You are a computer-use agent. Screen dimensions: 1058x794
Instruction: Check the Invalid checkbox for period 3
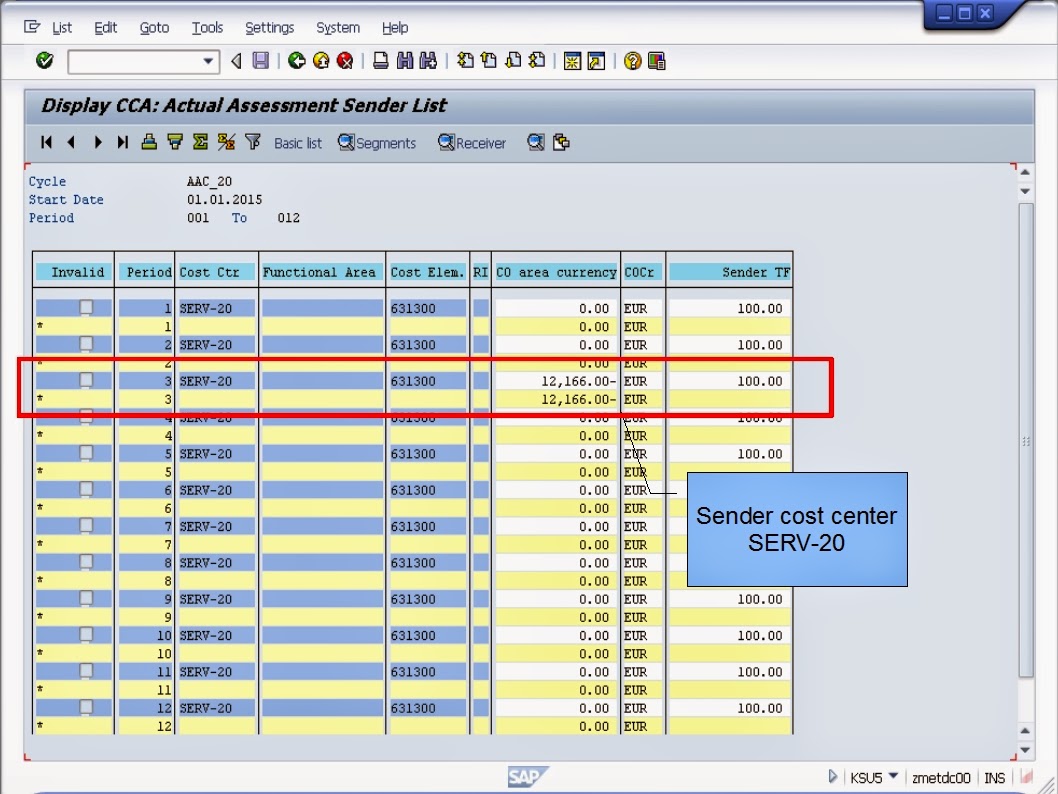click(x=88, y=381)
